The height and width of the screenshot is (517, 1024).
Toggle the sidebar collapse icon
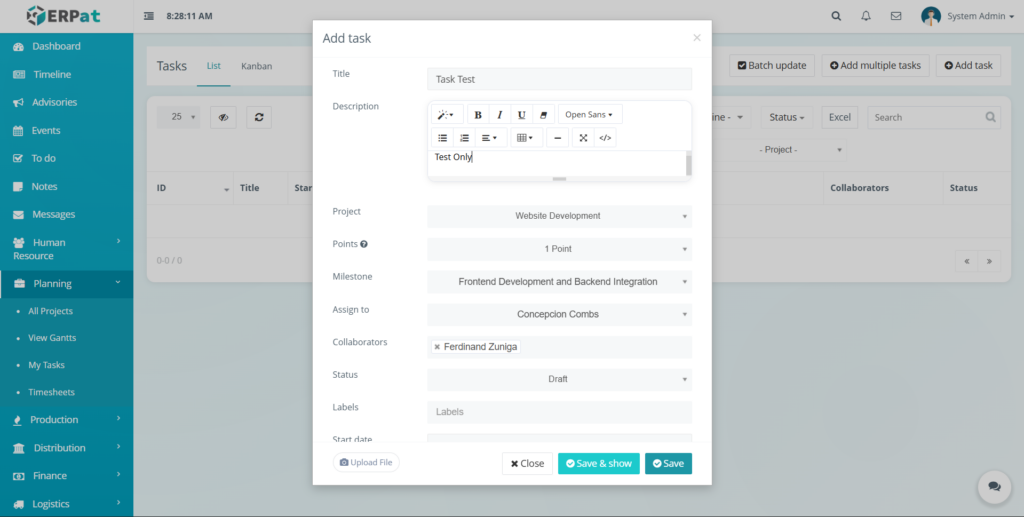pos(149,16)
